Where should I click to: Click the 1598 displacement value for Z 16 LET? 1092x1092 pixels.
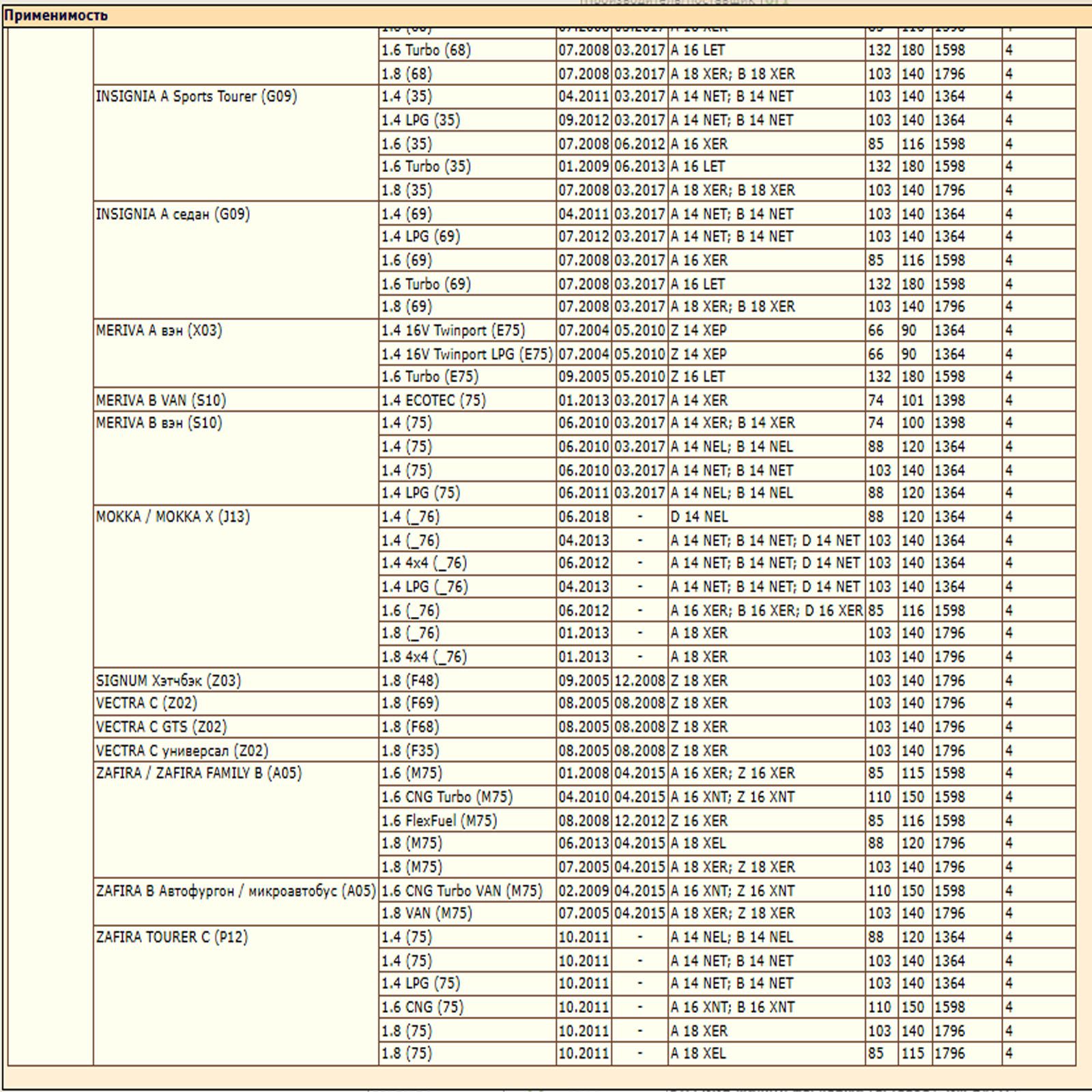(949, 376)
